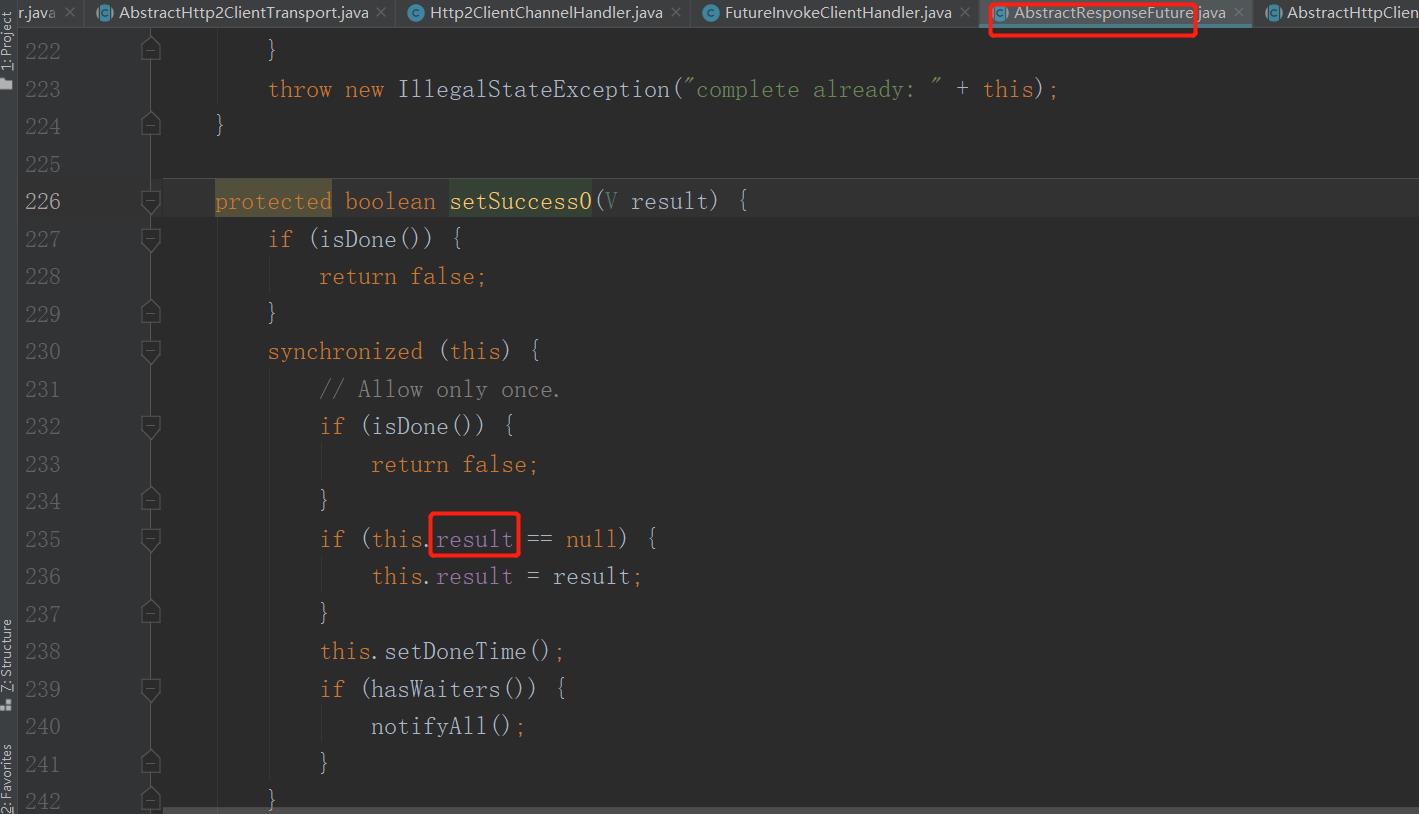Click the editor horizontal scrollbar at bottom
The height and width of the screenshot is (814, 1419).
pos(790,810)
